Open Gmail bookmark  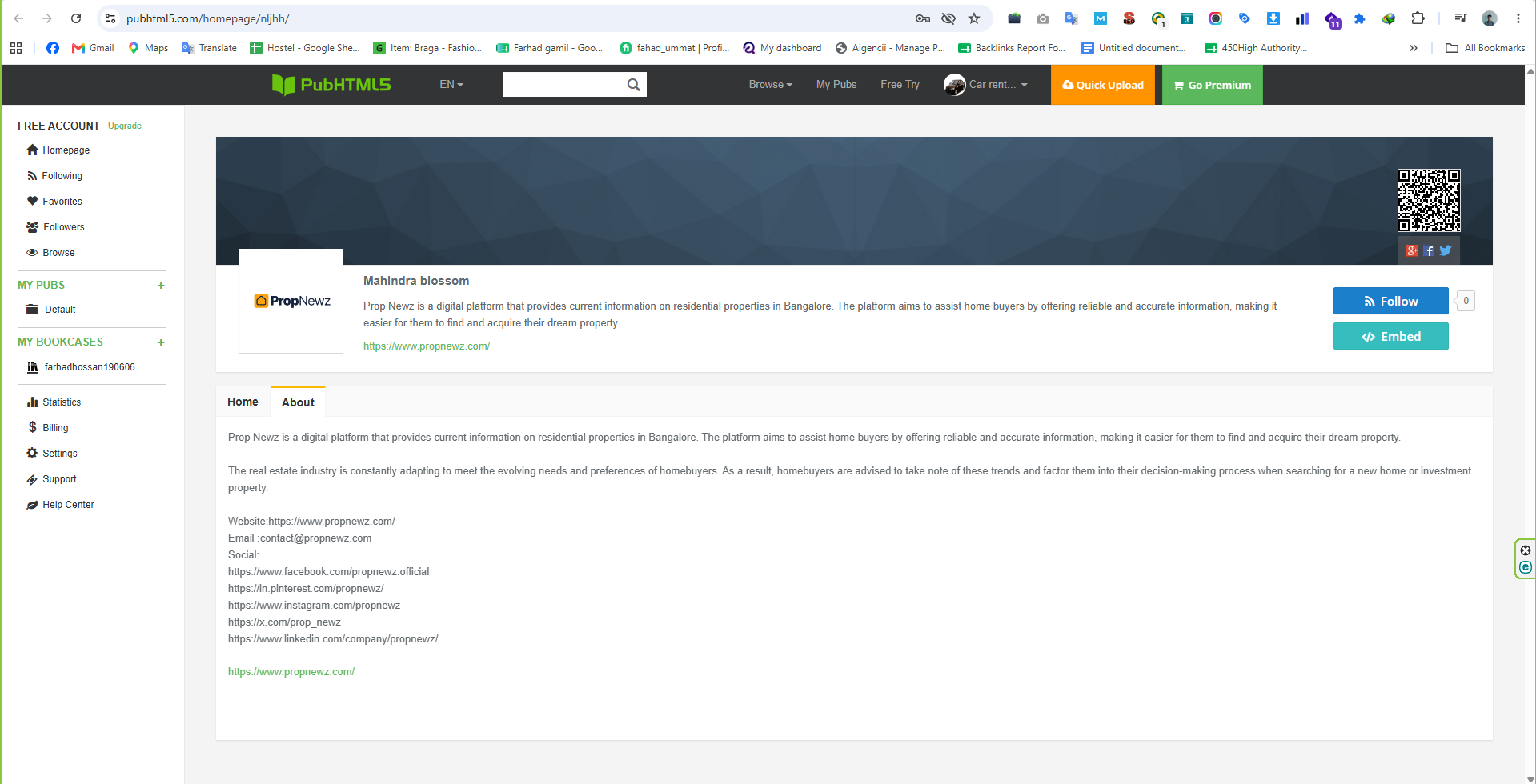point(93,48)
